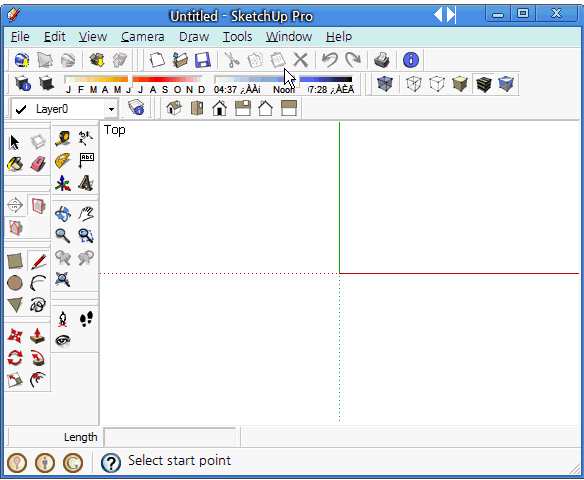Image resolution: width=584 pixels, height=480 pixels.
Task: Choose the Dimension tool
Action: click(86, 138)
